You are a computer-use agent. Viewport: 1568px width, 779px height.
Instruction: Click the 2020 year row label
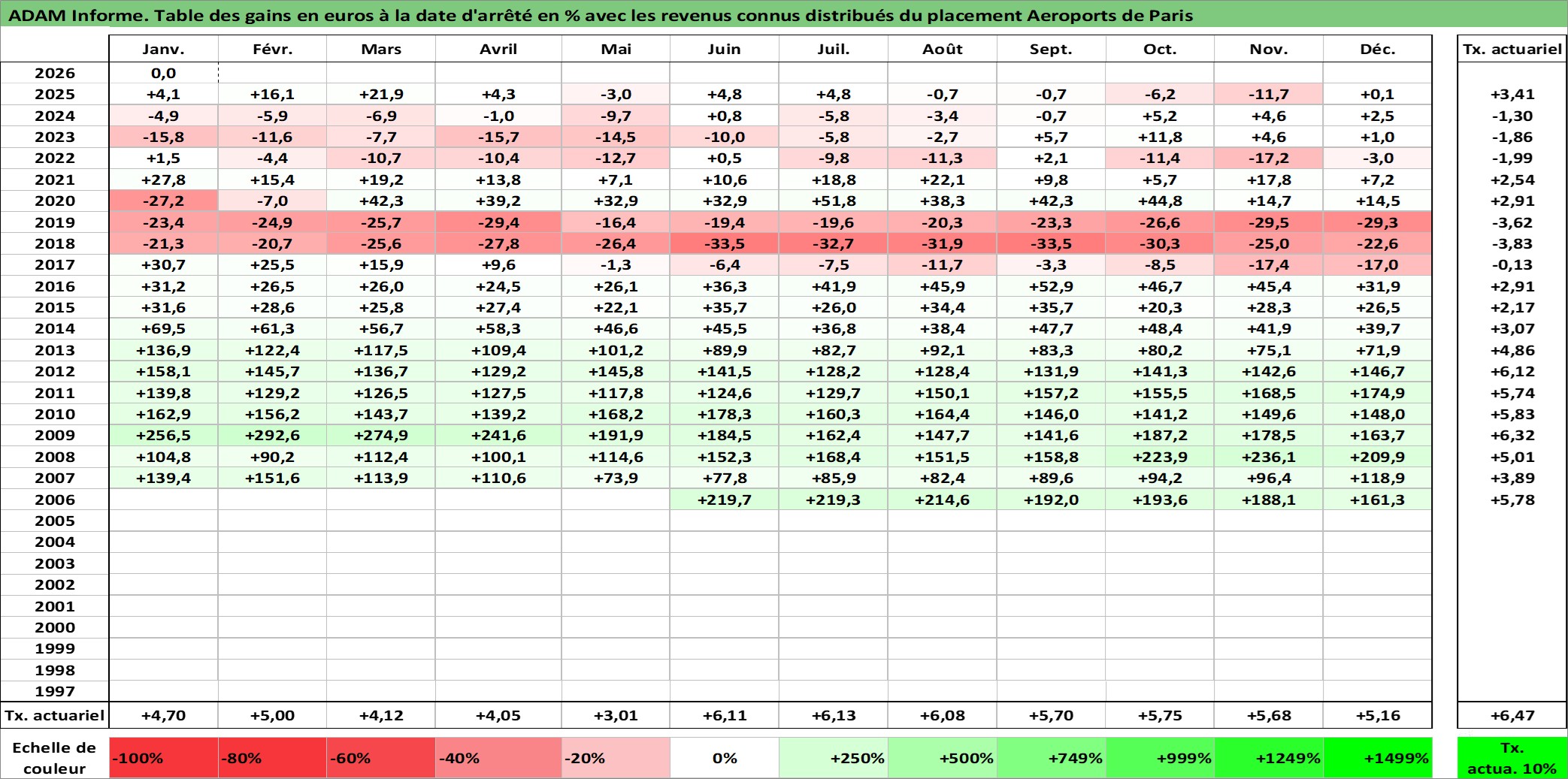(55, 201)
